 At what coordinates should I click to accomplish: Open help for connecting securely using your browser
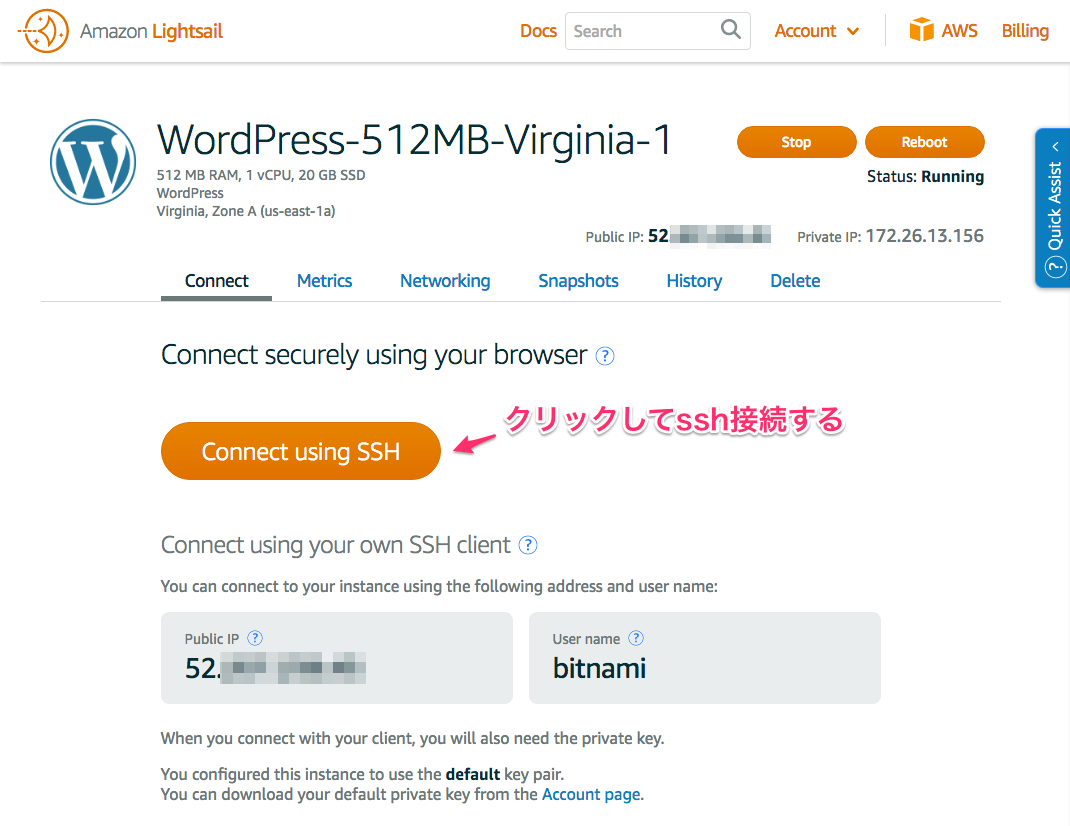(604, 356)
